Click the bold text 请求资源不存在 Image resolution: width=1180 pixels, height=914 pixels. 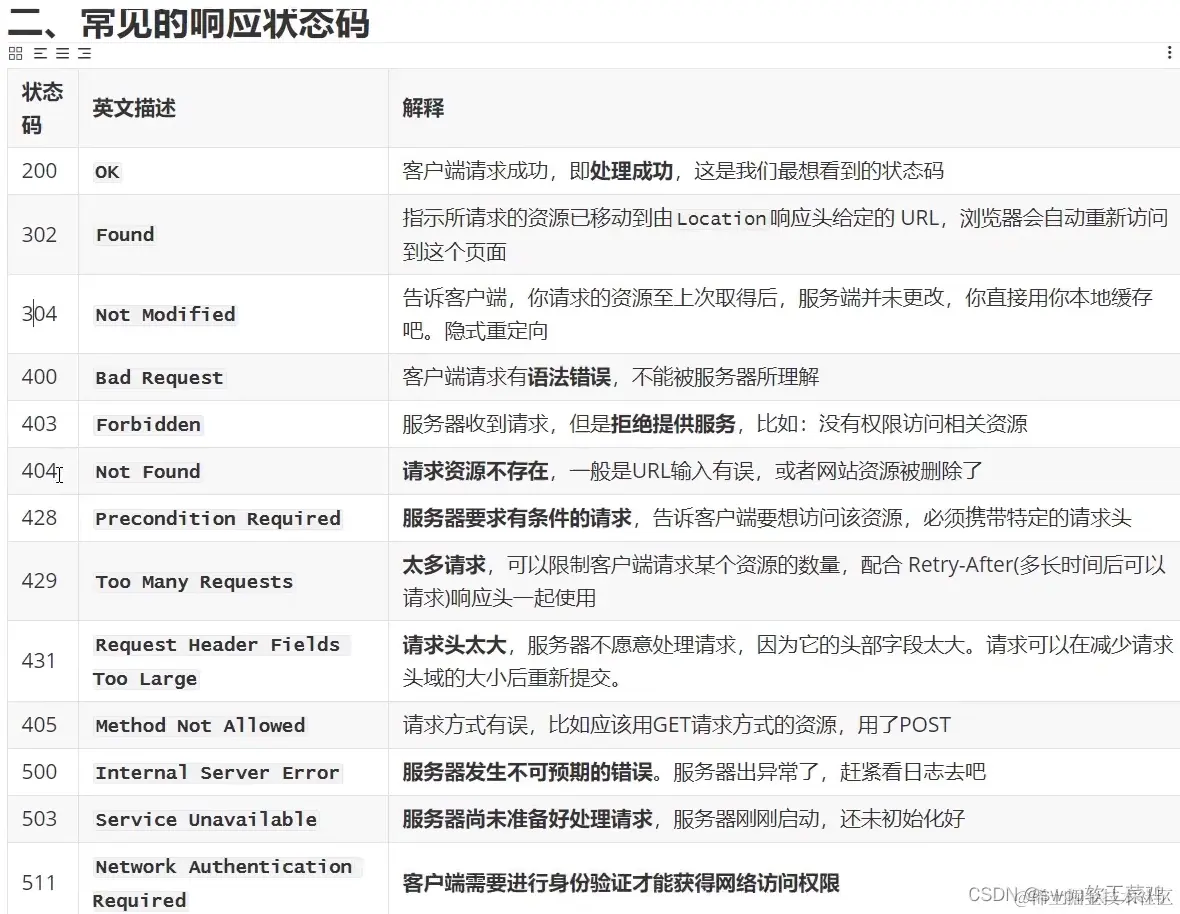[x=475, y=471]
